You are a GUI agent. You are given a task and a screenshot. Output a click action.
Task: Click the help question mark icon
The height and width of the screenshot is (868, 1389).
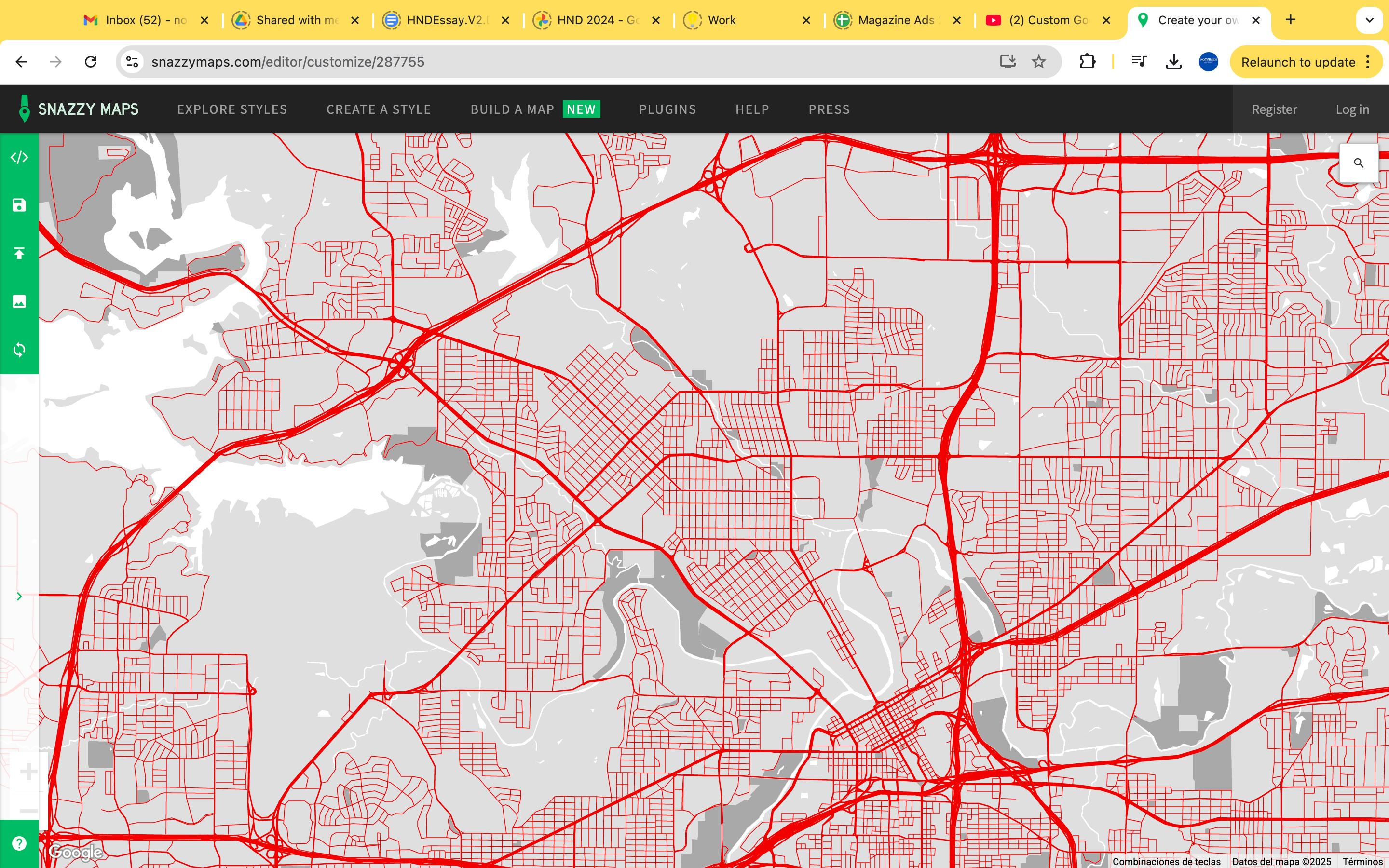point(19,843)
